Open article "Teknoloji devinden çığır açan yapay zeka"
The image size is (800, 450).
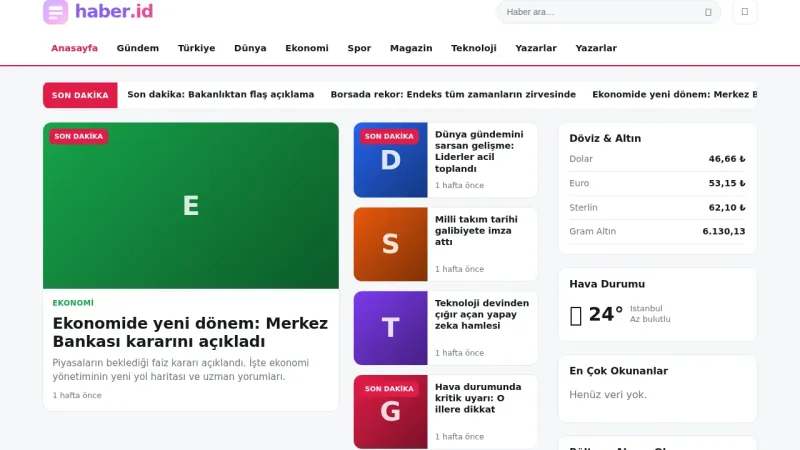(482, 314)
